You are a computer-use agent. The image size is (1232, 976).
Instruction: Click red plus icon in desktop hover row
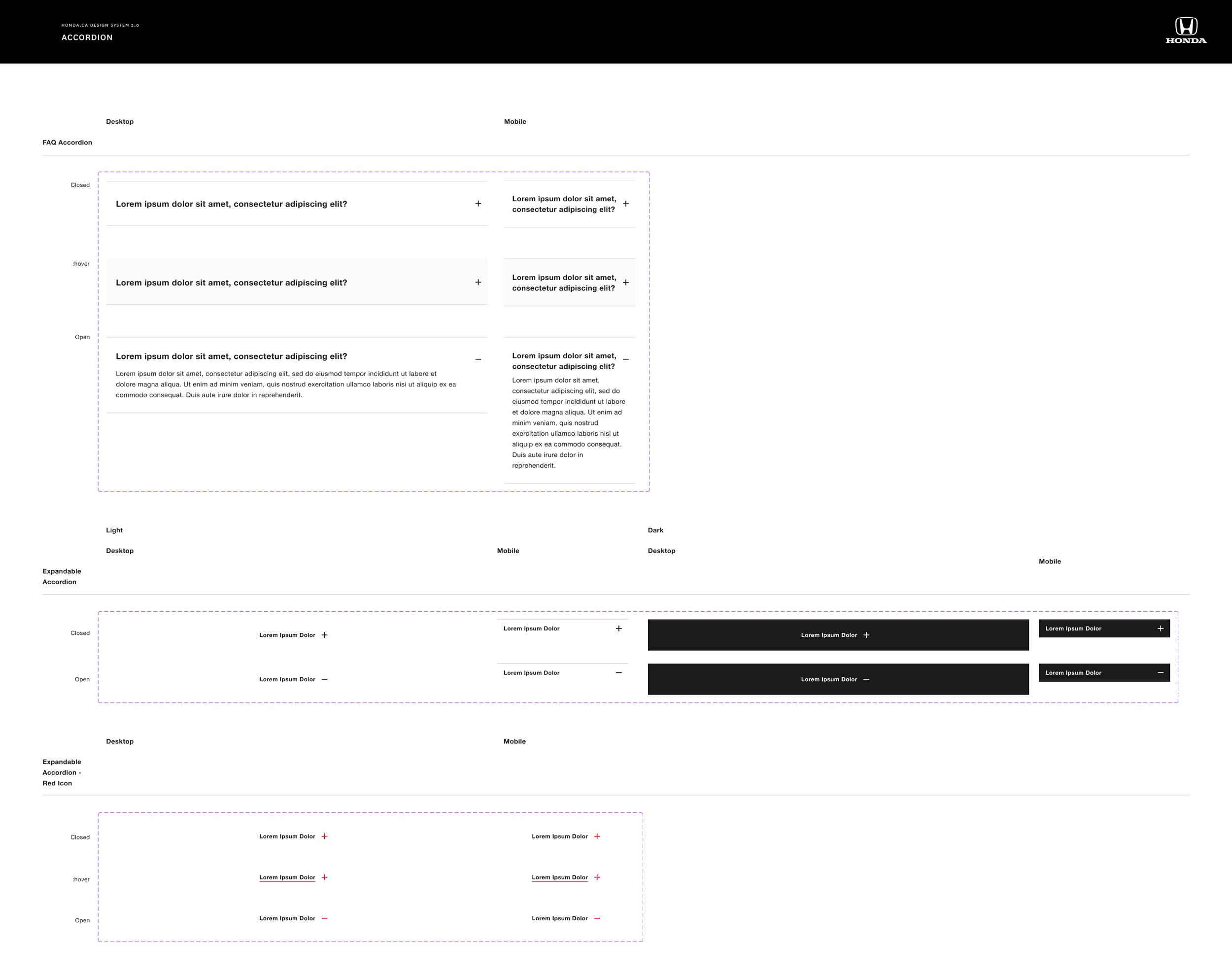(x=324, y=877)
